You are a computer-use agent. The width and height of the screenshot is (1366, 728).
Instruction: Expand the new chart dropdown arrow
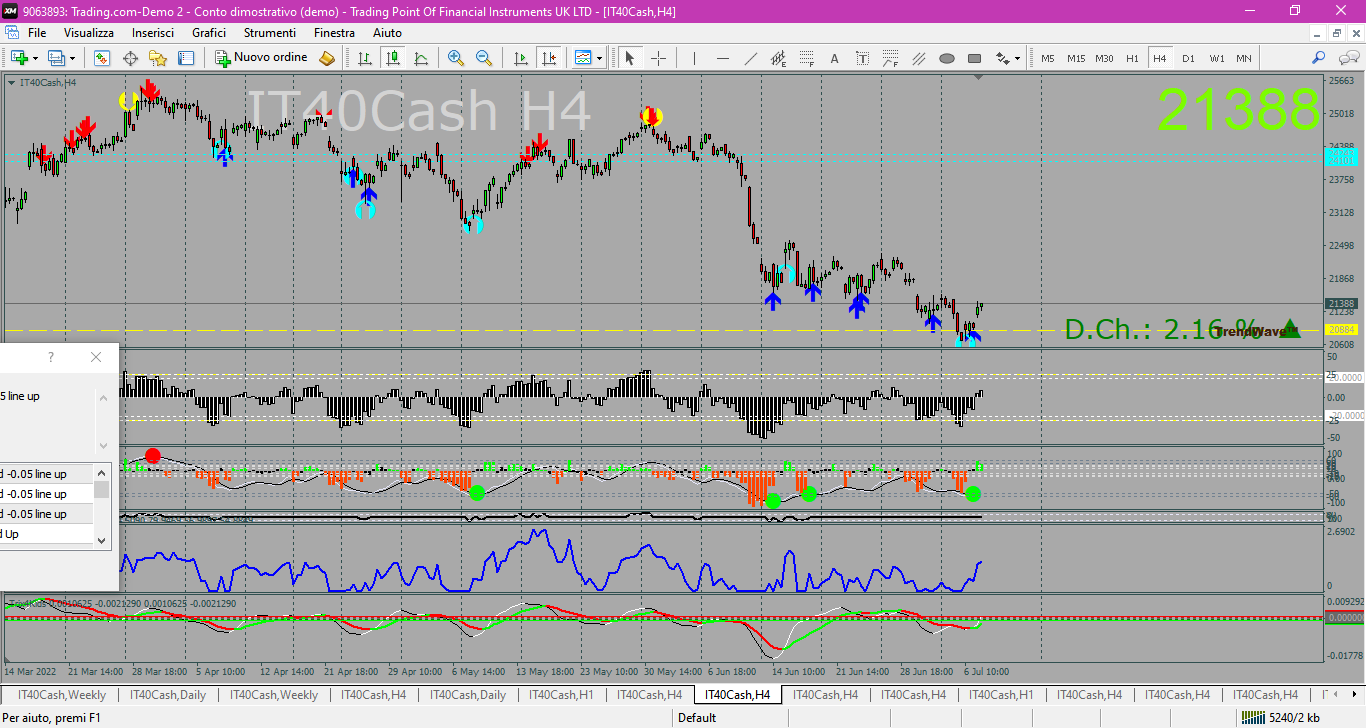36,58
